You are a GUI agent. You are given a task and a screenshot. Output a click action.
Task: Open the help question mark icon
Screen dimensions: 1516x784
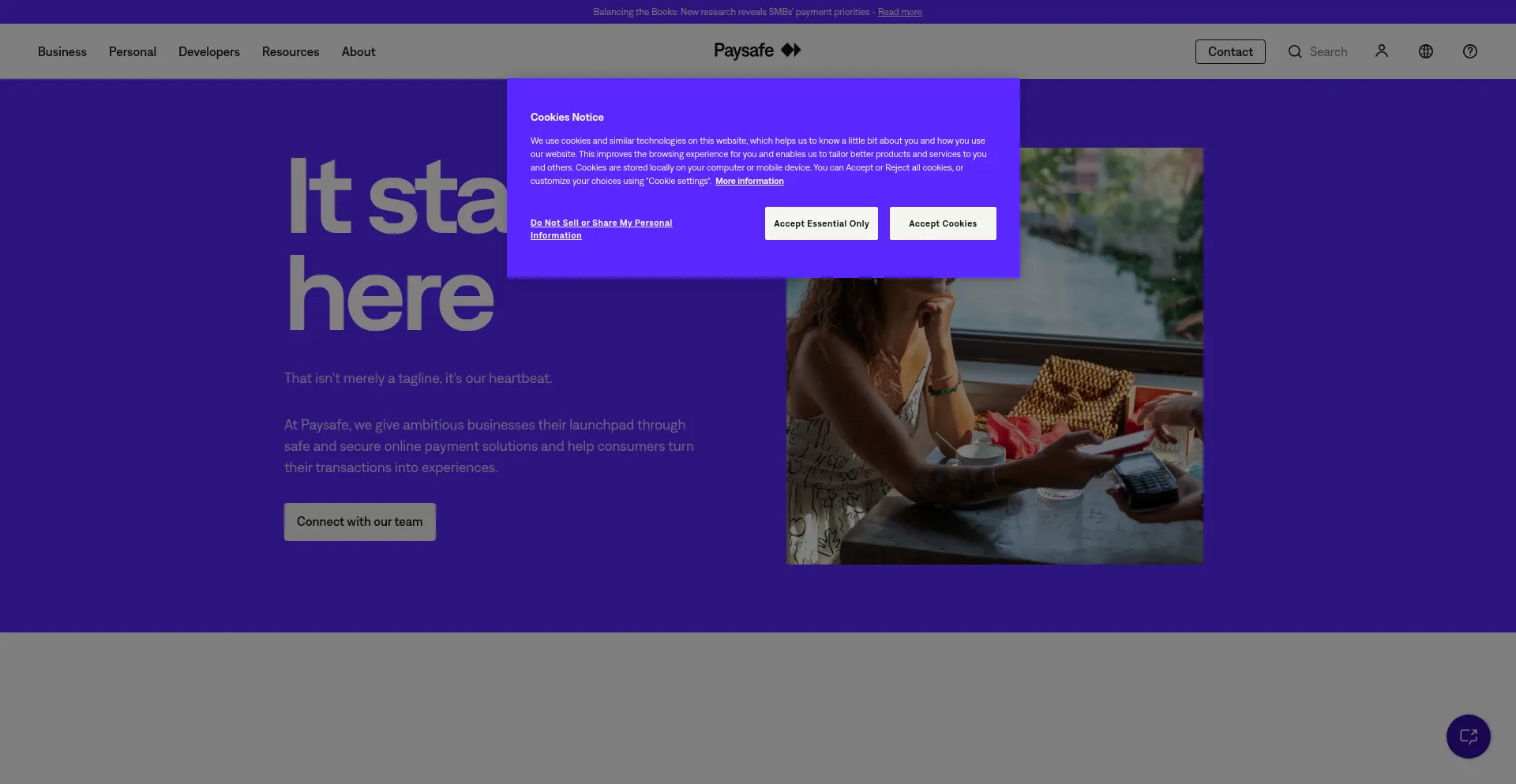pos(1469,51)
